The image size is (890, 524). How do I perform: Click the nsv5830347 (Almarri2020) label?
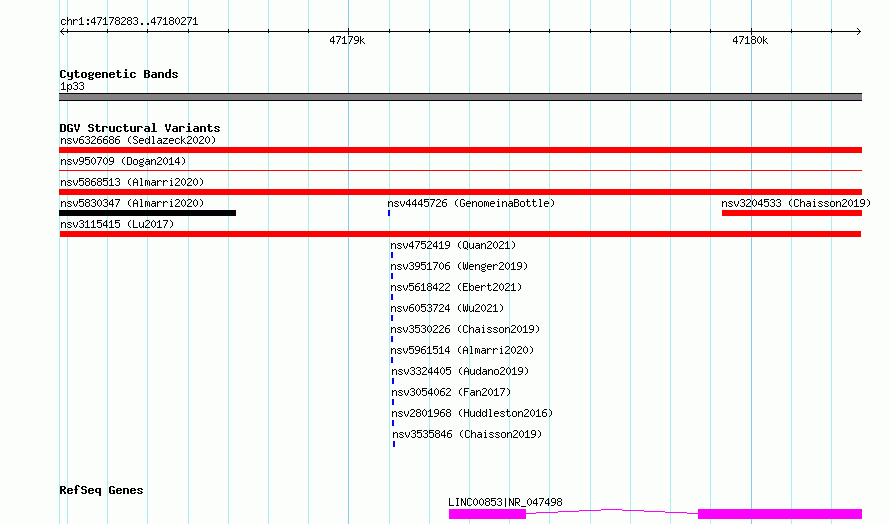pyautogui.click(x=132, y=203)
